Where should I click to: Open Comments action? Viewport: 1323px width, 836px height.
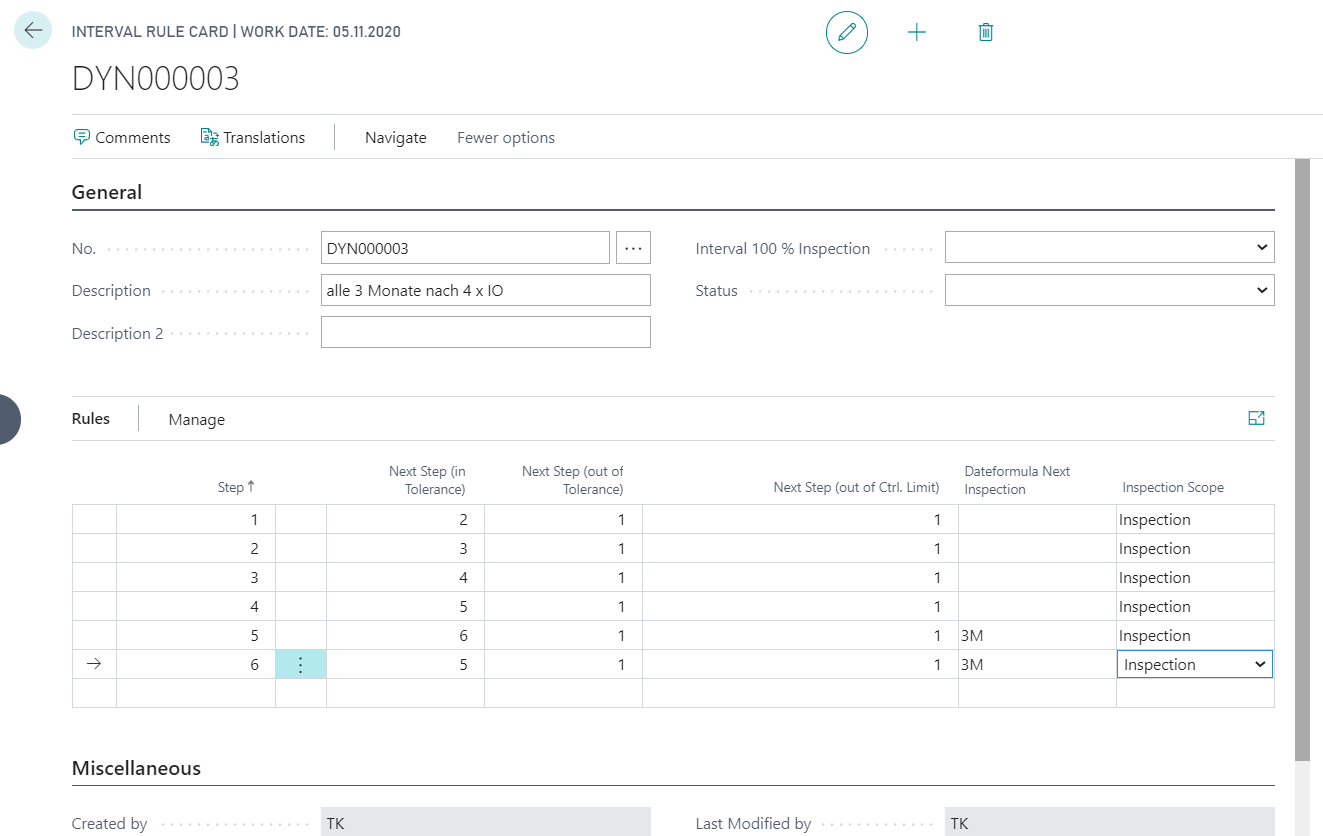pos(122,138)
